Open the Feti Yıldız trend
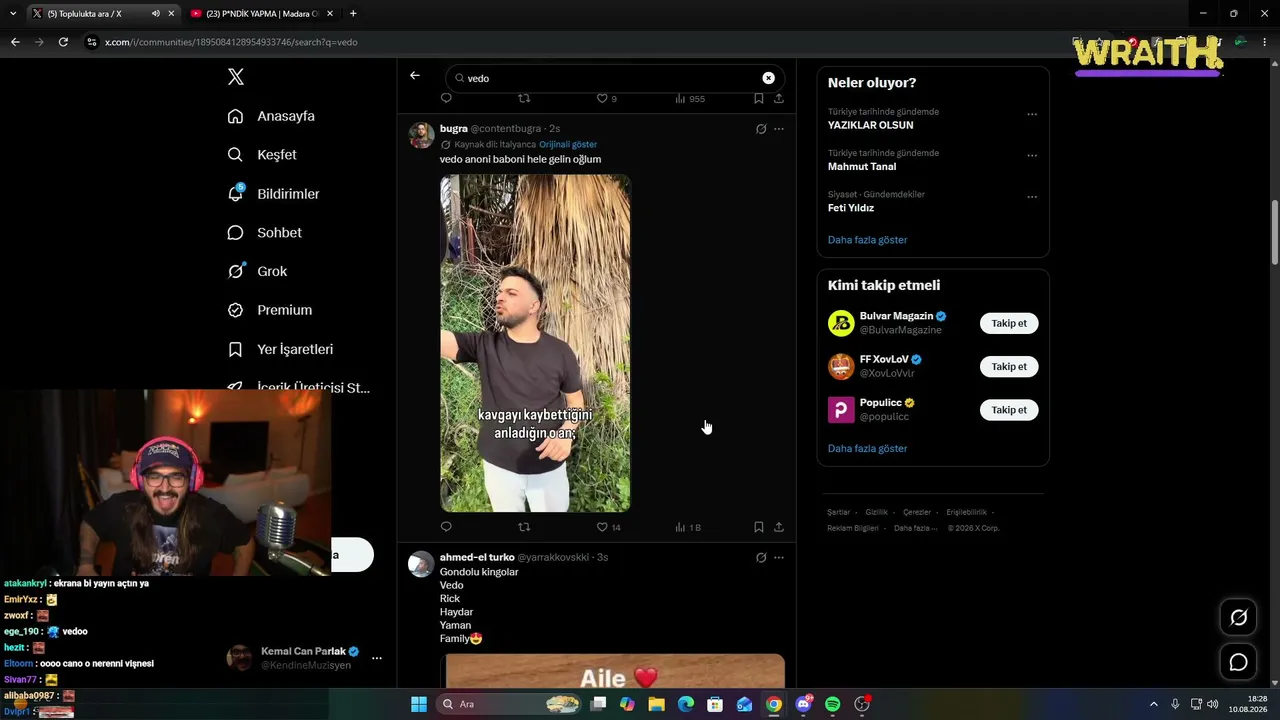1280x720 pixels. click(x=851, y=208)
